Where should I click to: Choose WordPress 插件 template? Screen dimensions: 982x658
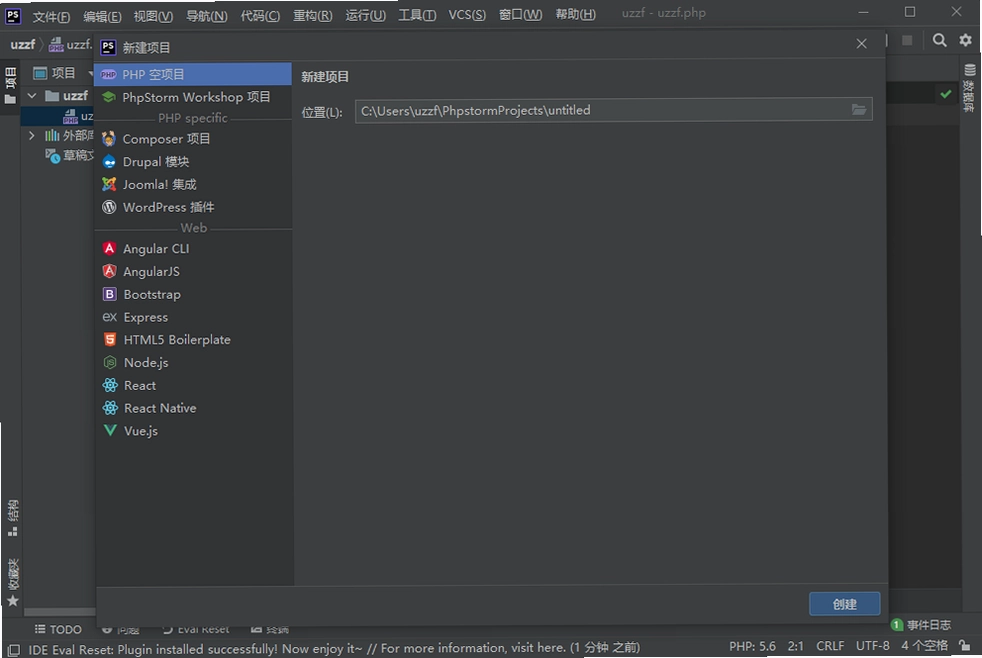(x=193, y=207)
